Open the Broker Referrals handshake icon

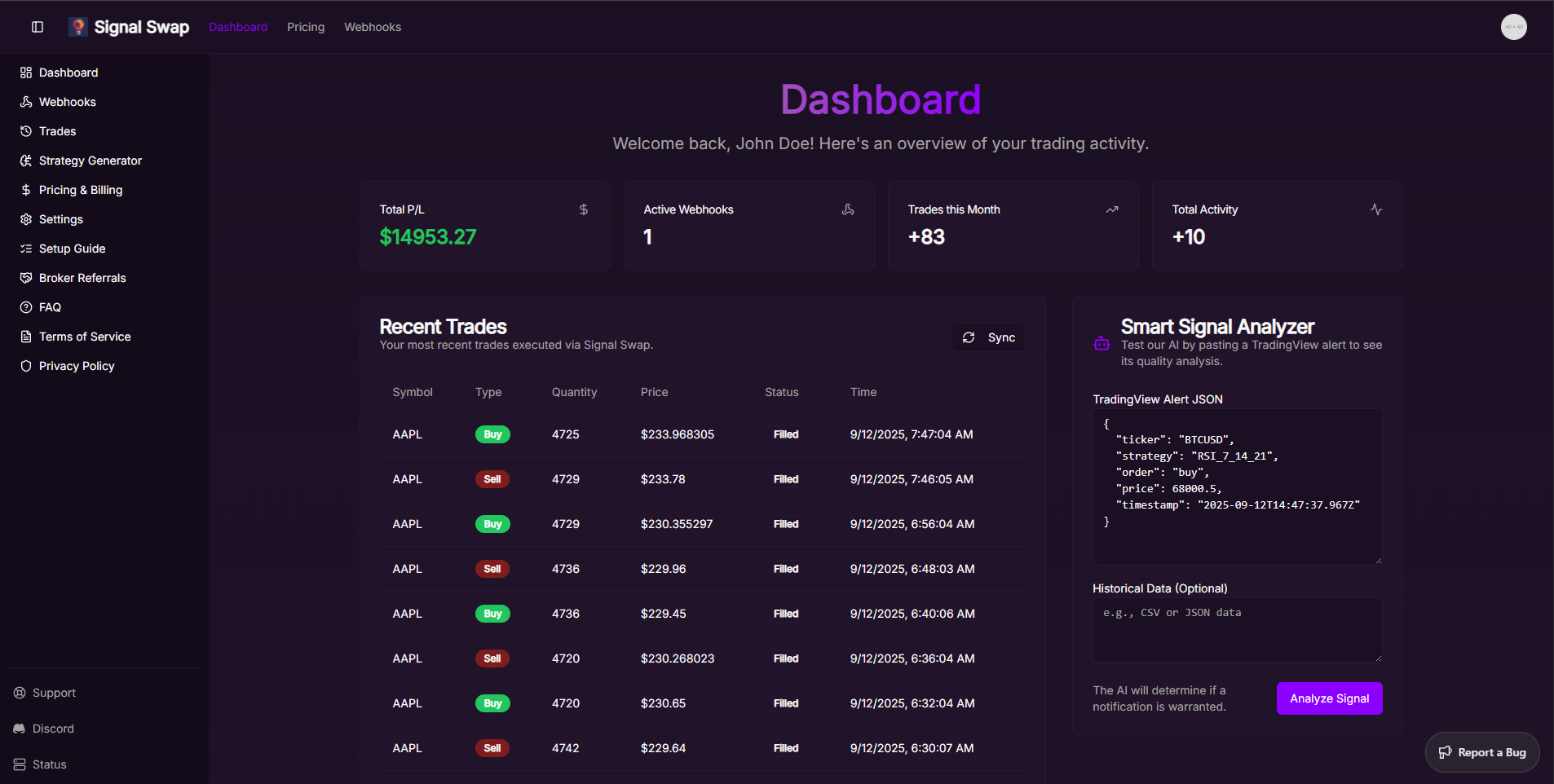coord(25,277)
